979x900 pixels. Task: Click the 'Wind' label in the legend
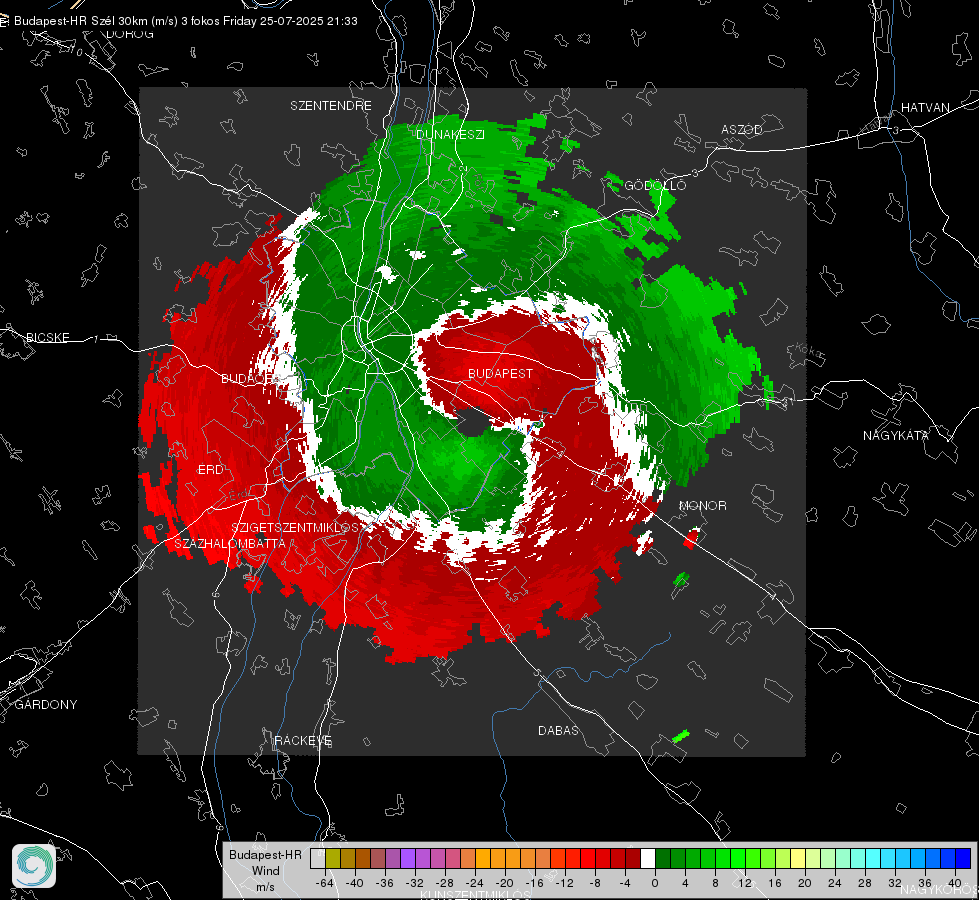coord(265,870)
